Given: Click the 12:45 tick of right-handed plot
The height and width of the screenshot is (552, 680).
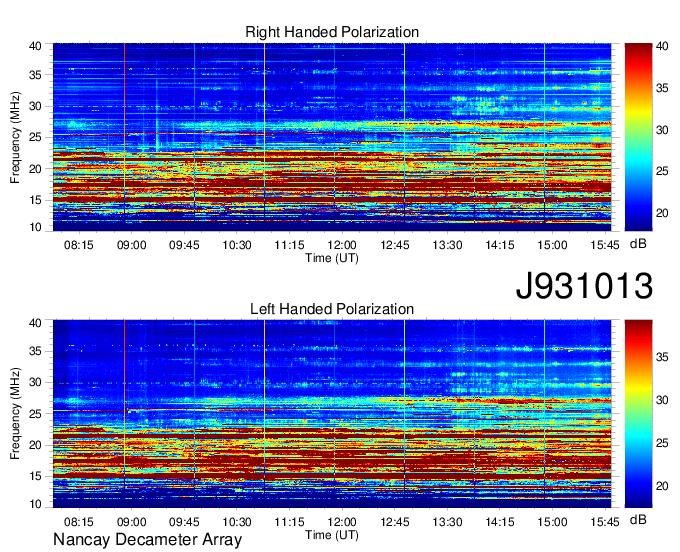Looking at the screenshot, I should [x=395, y=245].
